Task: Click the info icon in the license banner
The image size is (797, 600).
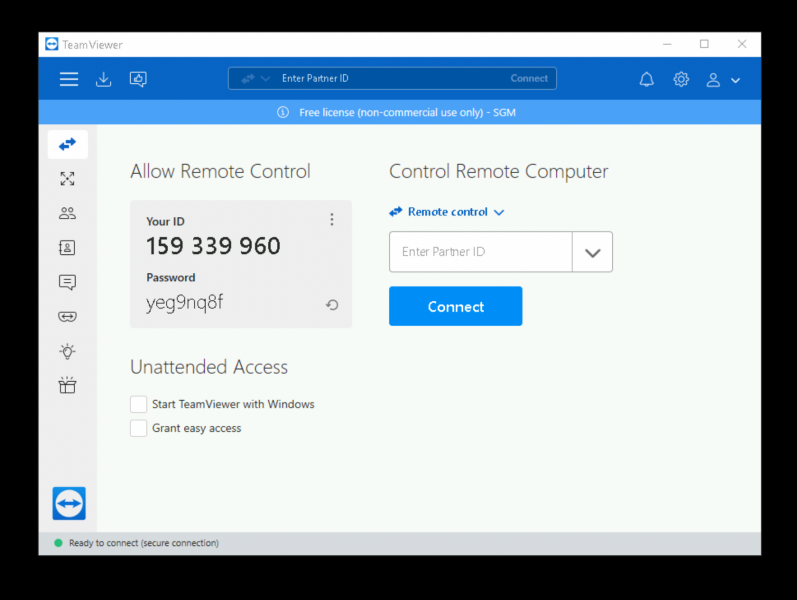Action: click(283, 112)
